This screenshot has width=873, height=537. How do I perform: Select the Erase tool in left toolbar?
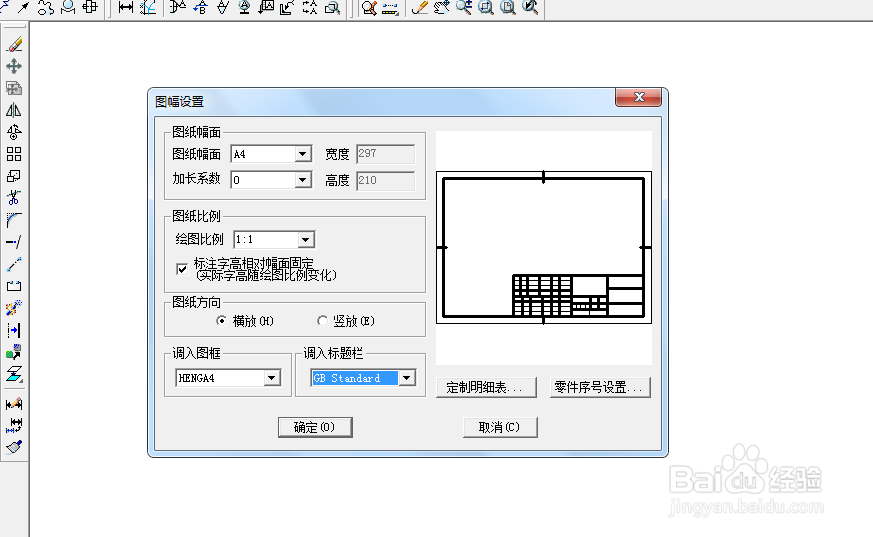tap(14, 44)
